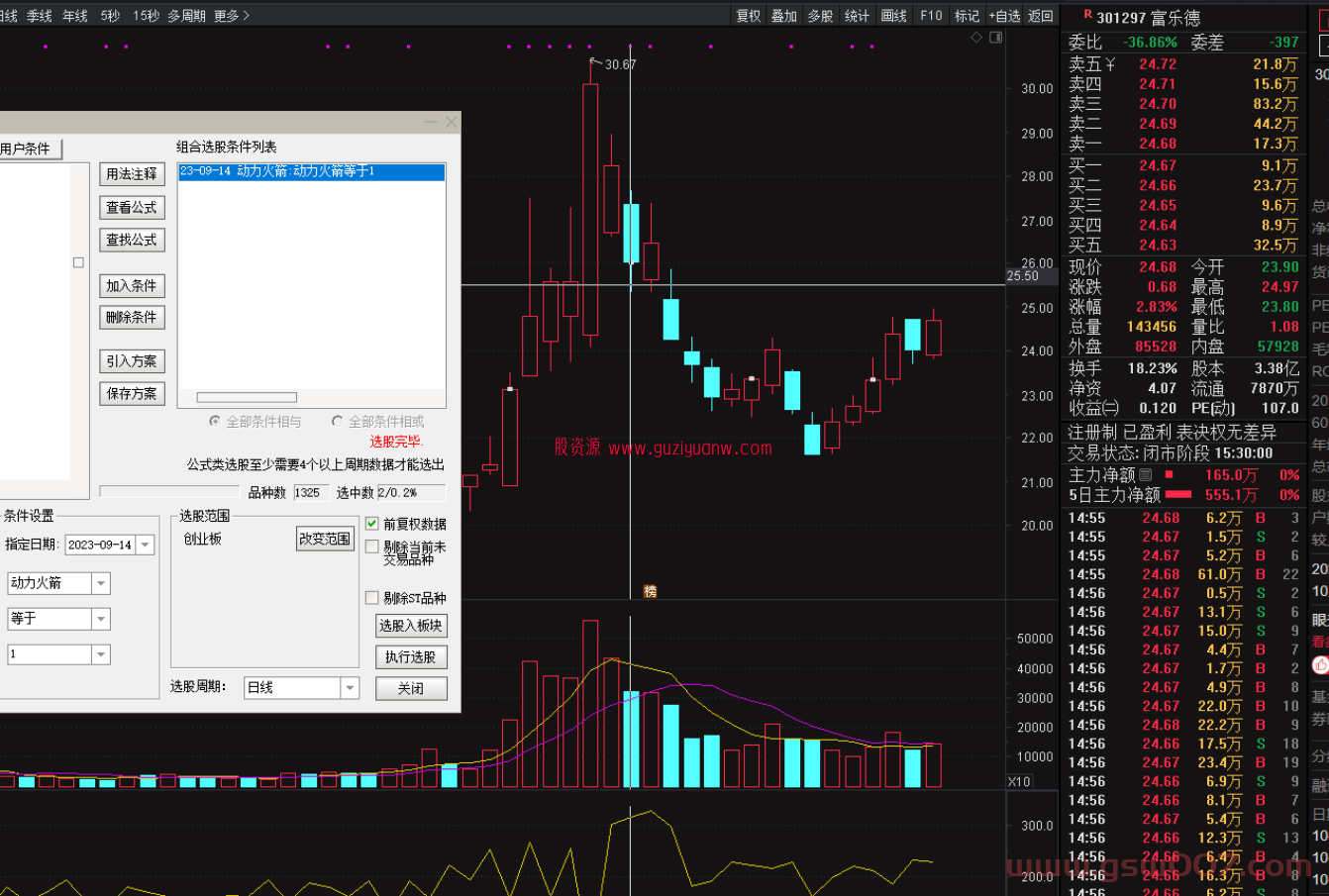The image size is (1329, 896).
Task: Click the small icon beside 主力净额
Action: click(1146, 475)
